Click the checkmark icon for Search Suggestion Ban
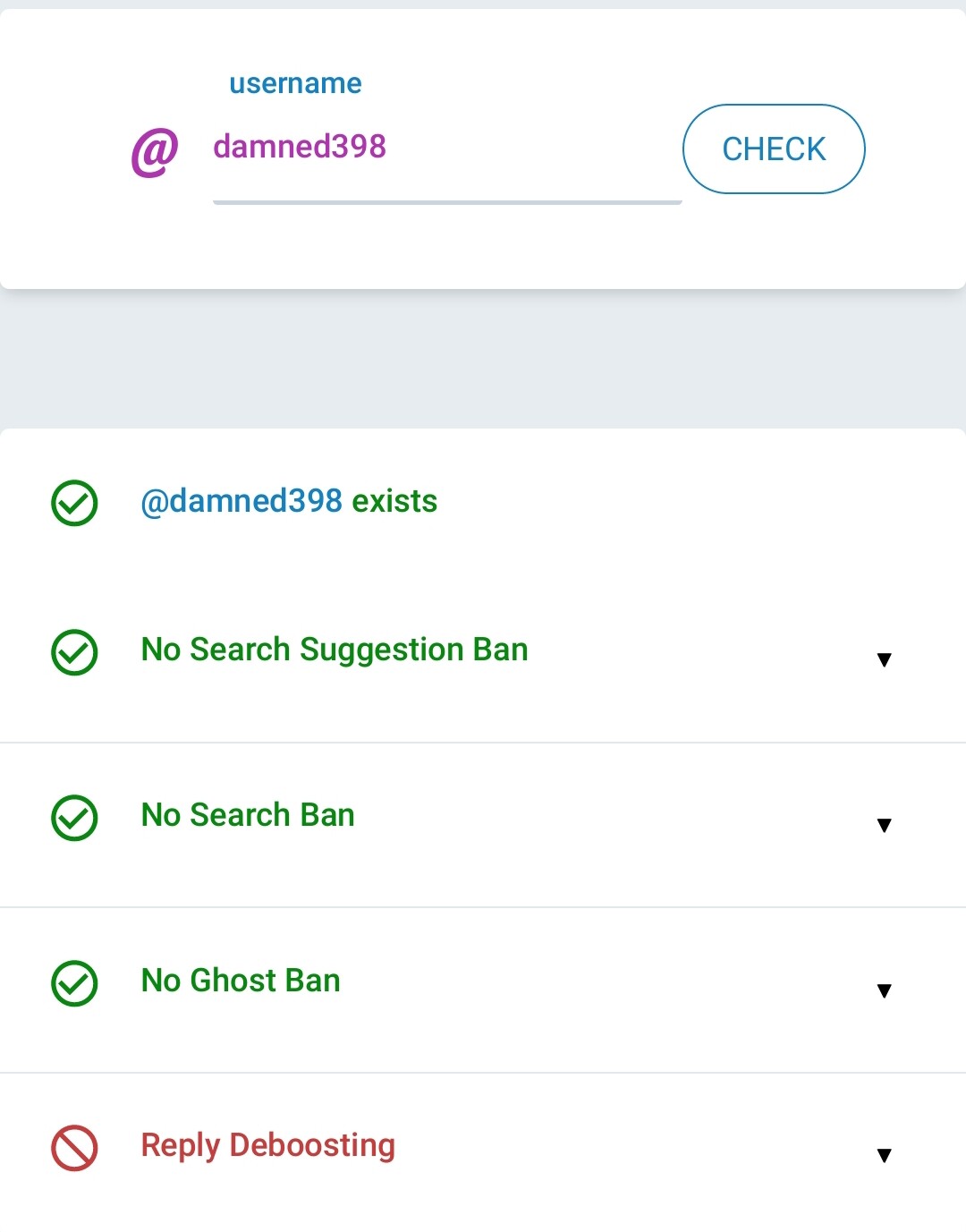Image resolution: width=966 pixels, height=1232 pixels. [x=74, y=652]
